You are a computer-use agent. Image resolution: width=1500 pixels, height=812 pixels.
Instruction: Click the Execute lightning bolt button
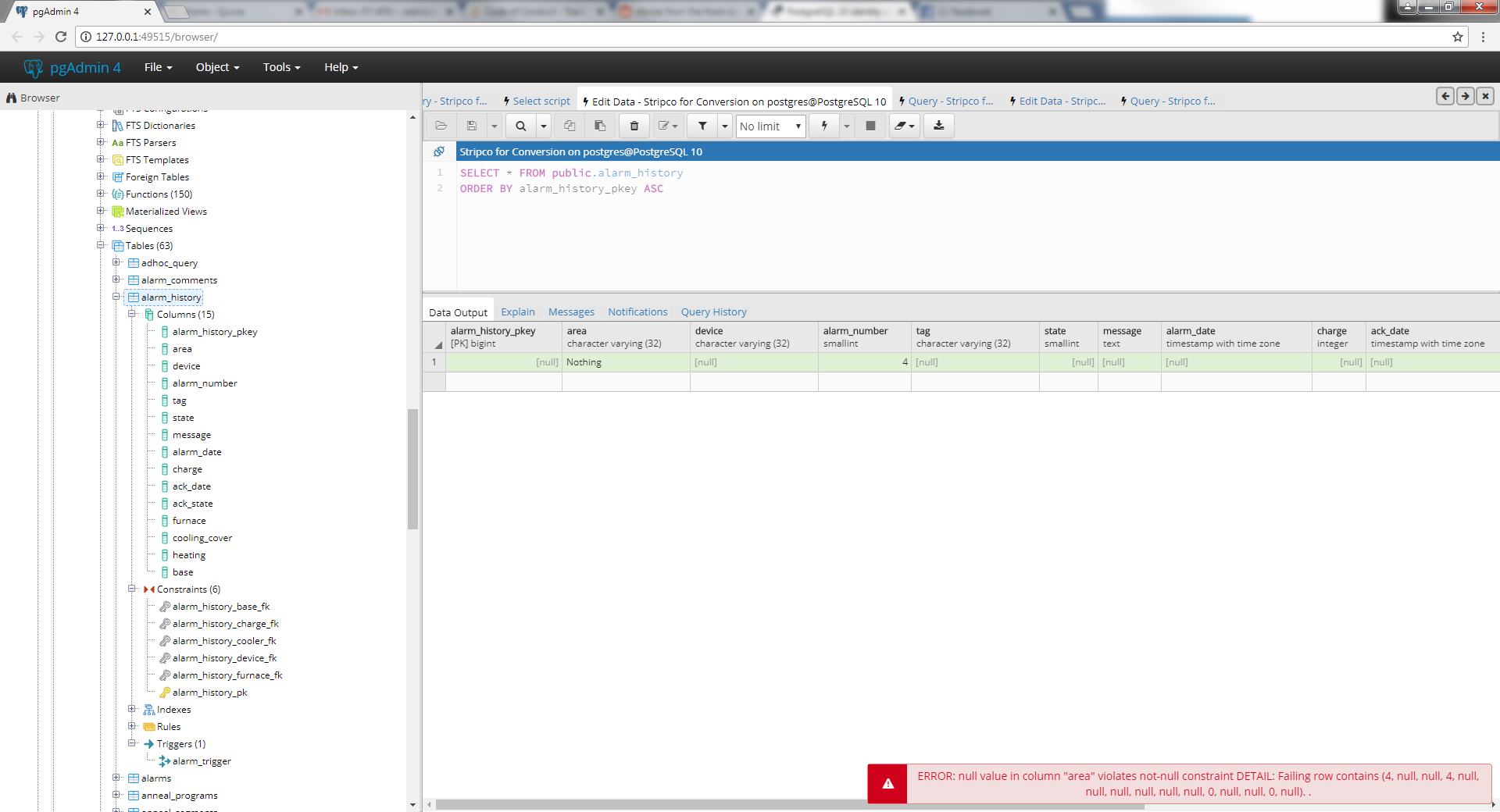[x=824, y=126]
